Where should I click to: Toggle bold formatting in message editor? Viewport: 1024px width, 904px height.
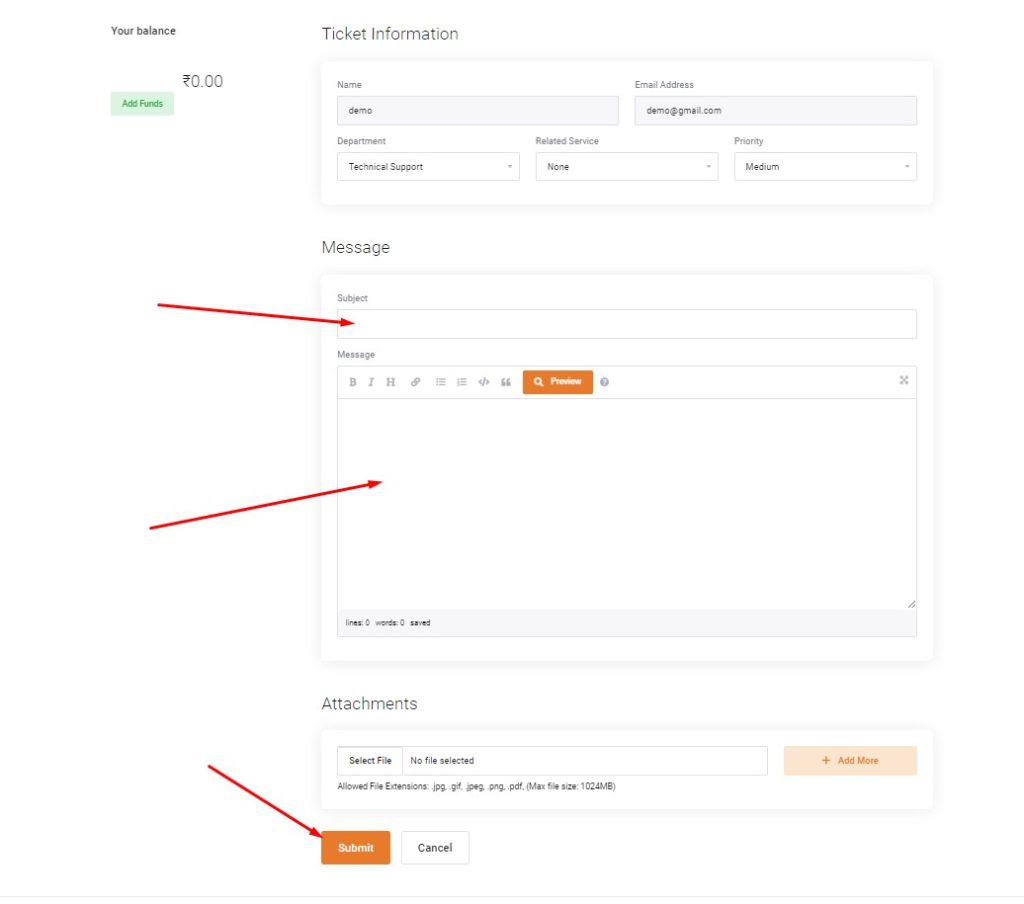352,382
